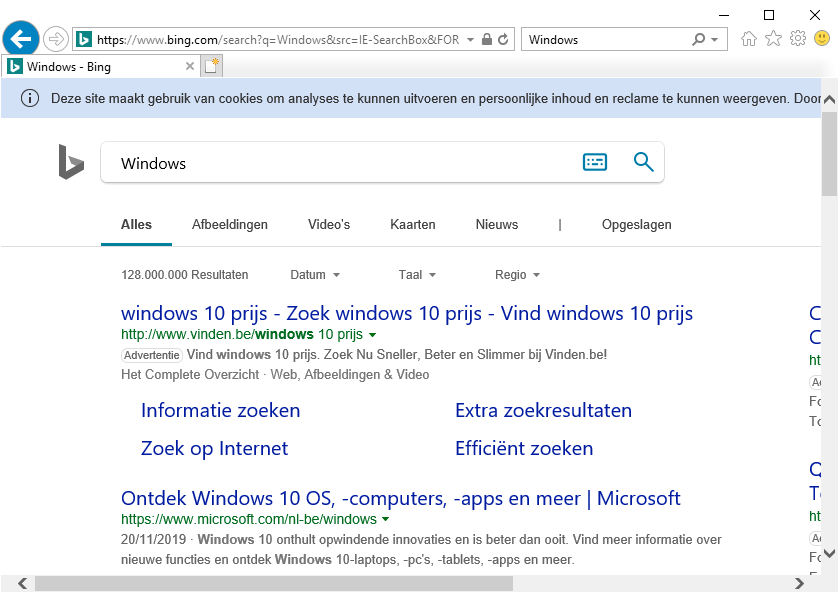Select the Windows - Bing browser tab

(102, 66)
